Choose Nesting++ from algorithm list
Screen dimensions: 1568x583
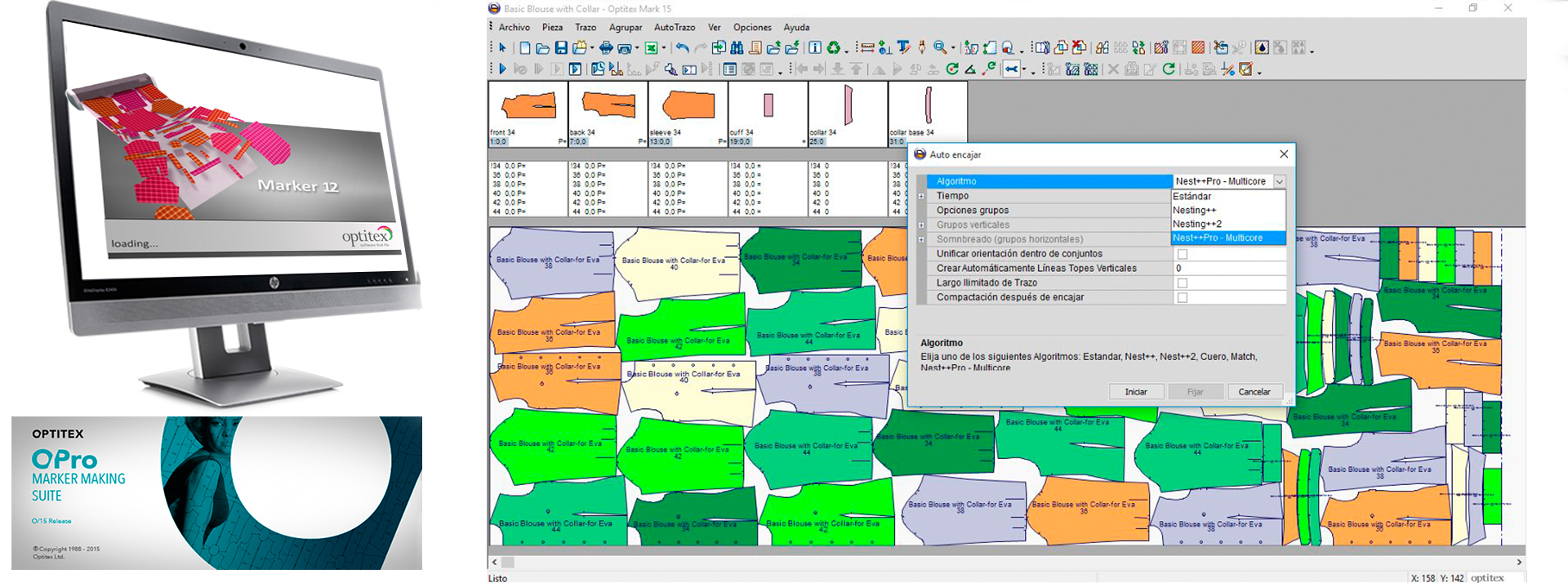tap(1228, 210)
